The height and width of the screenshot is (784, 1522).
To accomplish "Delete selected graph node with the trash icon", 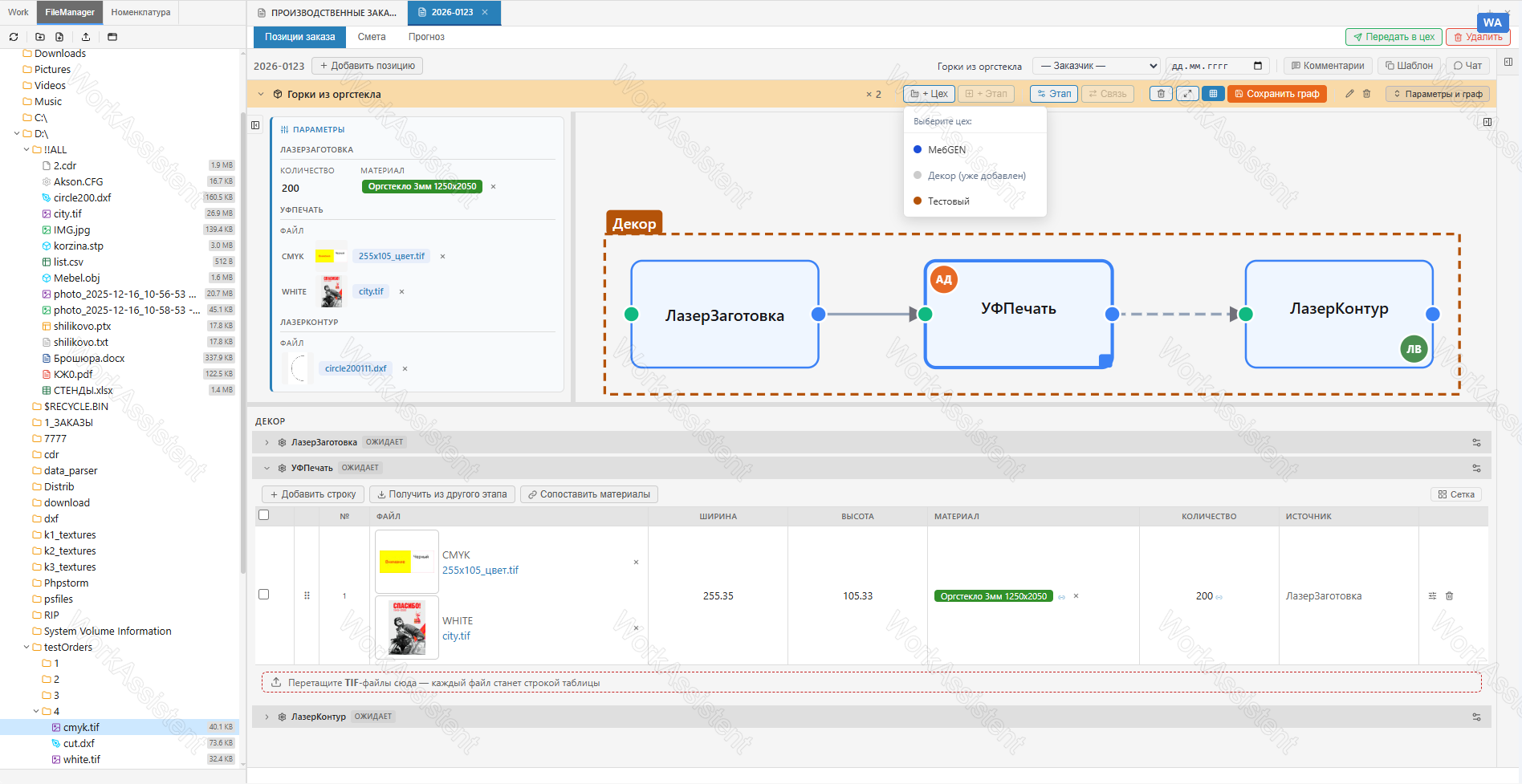I will pyautogui.click(x=1161, y=94).
